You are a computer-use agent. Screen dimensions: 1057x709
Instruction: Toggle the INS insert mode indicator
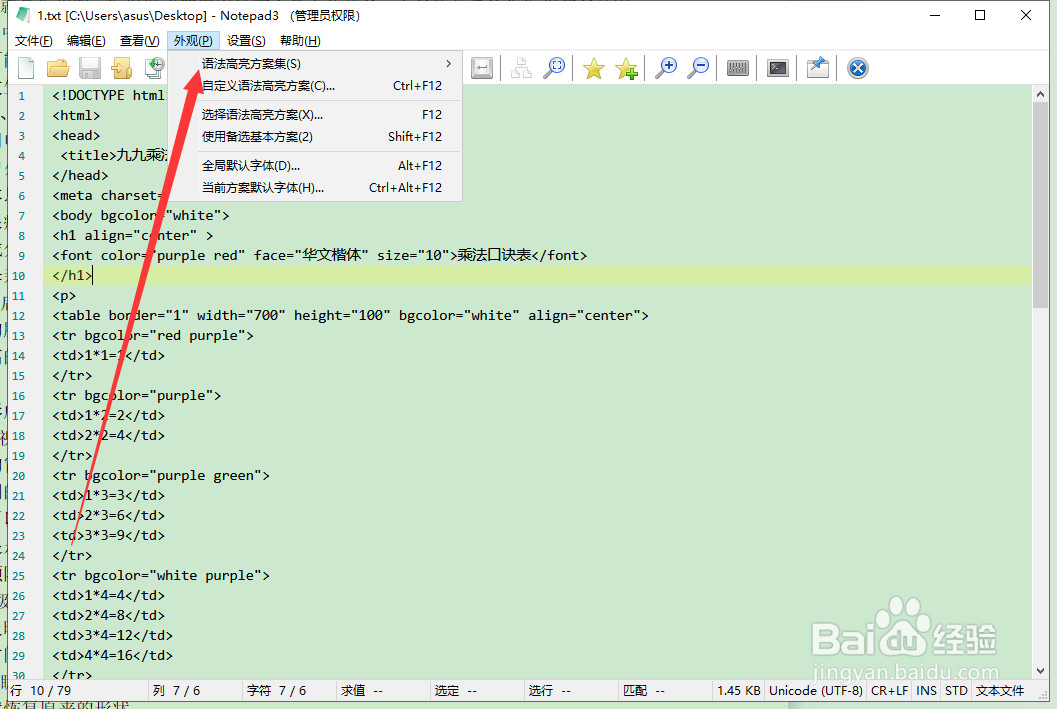[x=926, y=691]
